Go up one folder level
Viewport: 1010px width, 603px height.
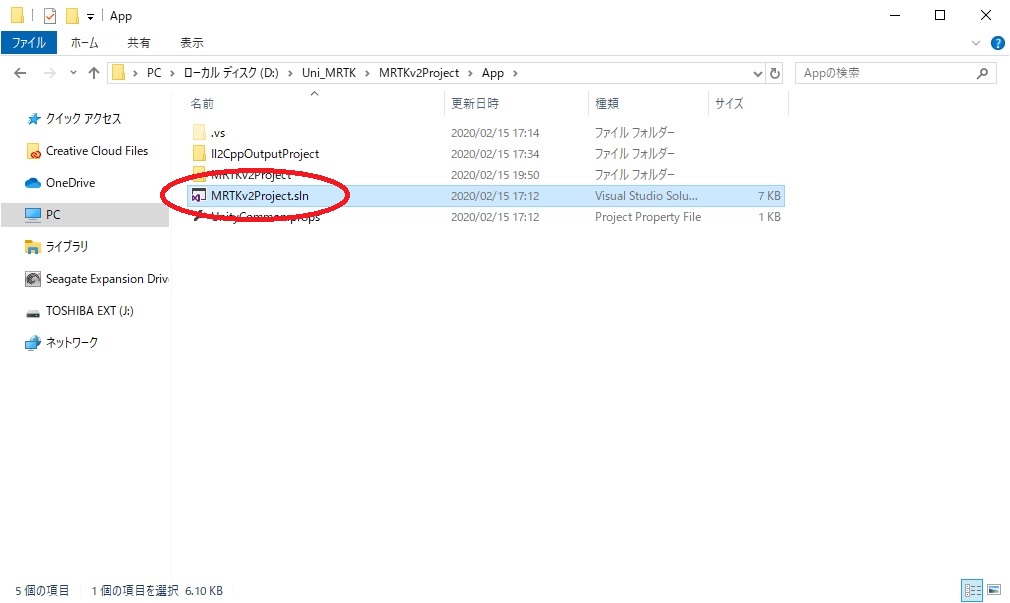pos(94,73)
